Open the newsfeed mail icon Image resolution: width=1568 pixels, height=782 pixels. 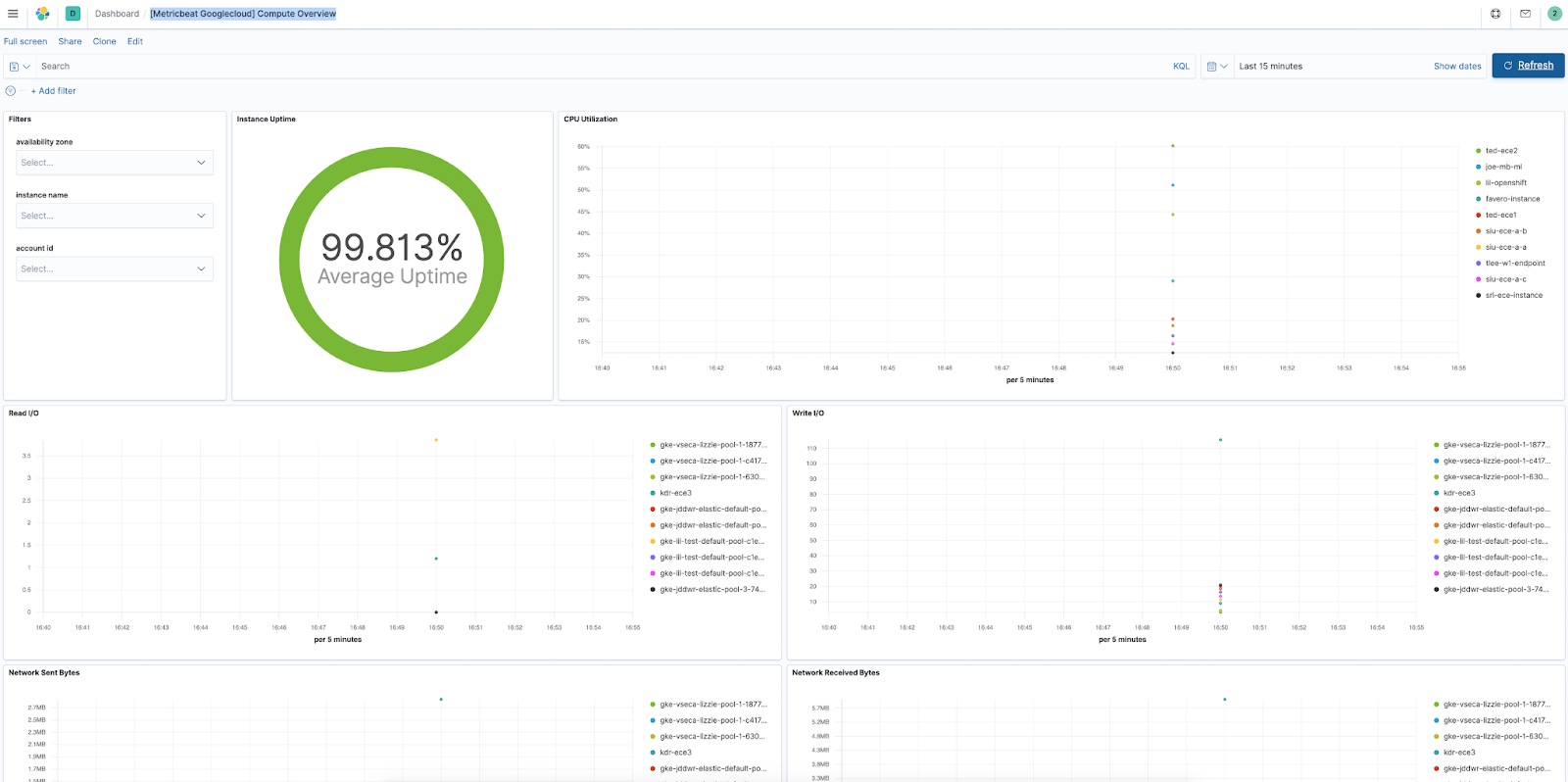[x=1525, y=14]
